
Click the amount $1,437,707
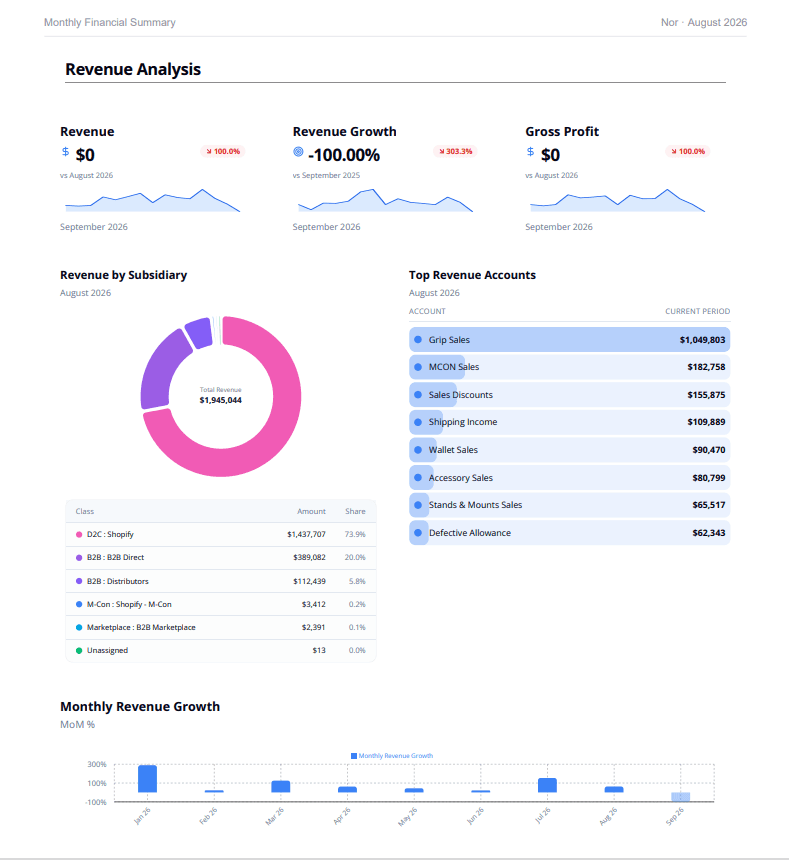[x=306, y=534]
